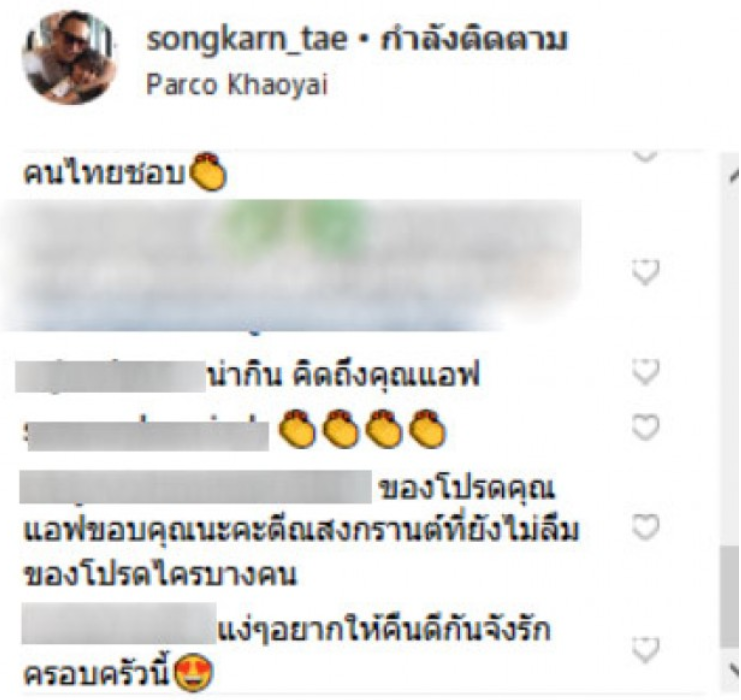This screenshot has height=700, width=741.
Task: Like the blurred comment with the heart icon
Action: (646, 272)
